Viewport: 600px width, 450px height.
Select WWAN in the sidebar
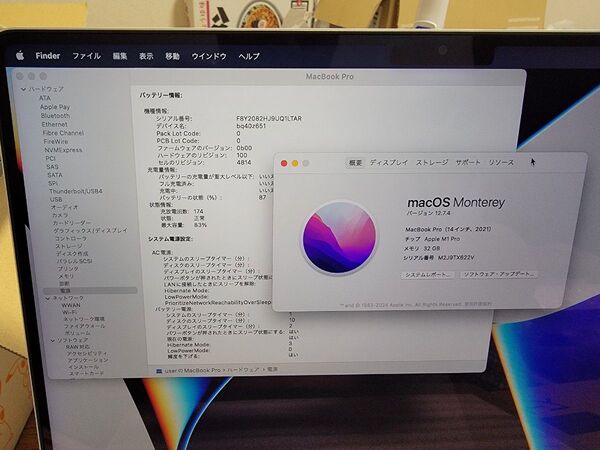(x=71, y=305)
